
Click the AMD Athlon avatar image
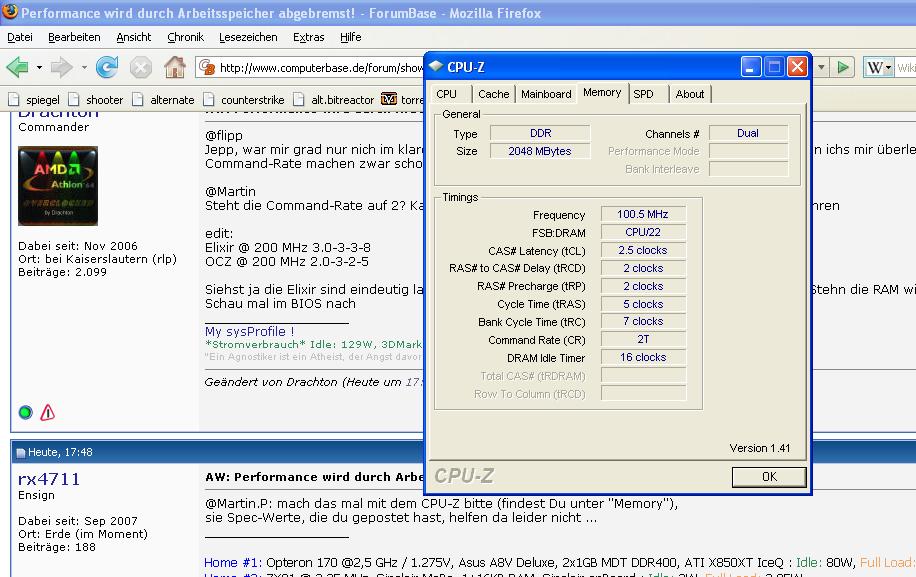(x=58, y=186)
